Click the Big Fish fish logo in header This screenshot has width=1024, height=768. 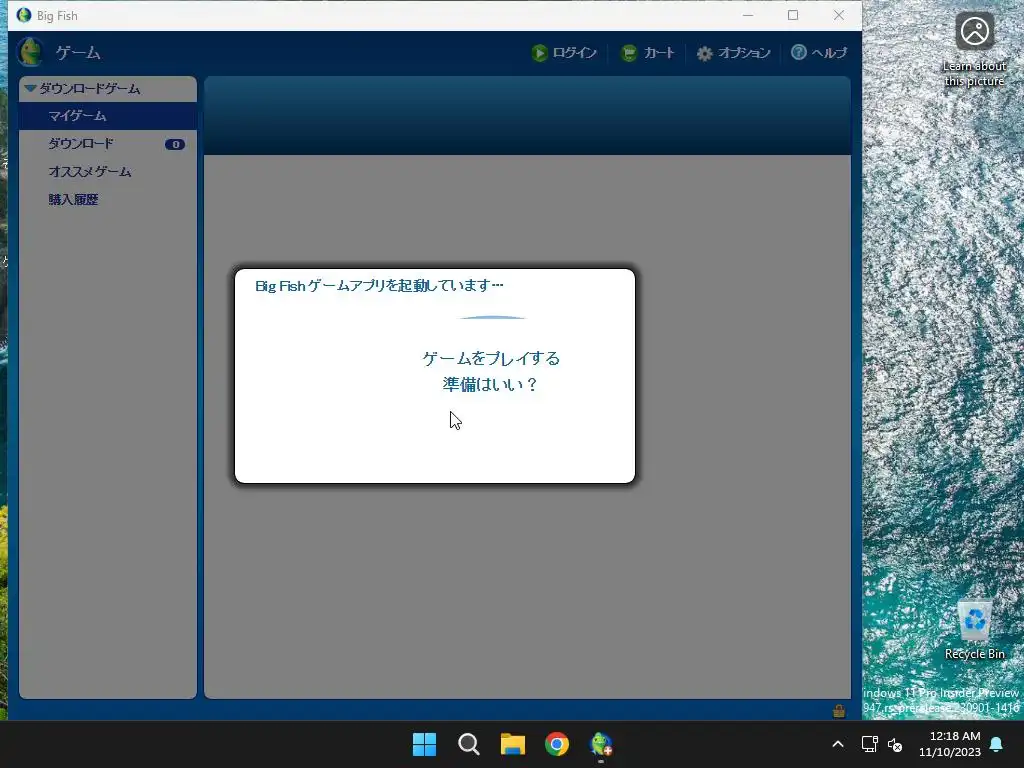[29, 52]
